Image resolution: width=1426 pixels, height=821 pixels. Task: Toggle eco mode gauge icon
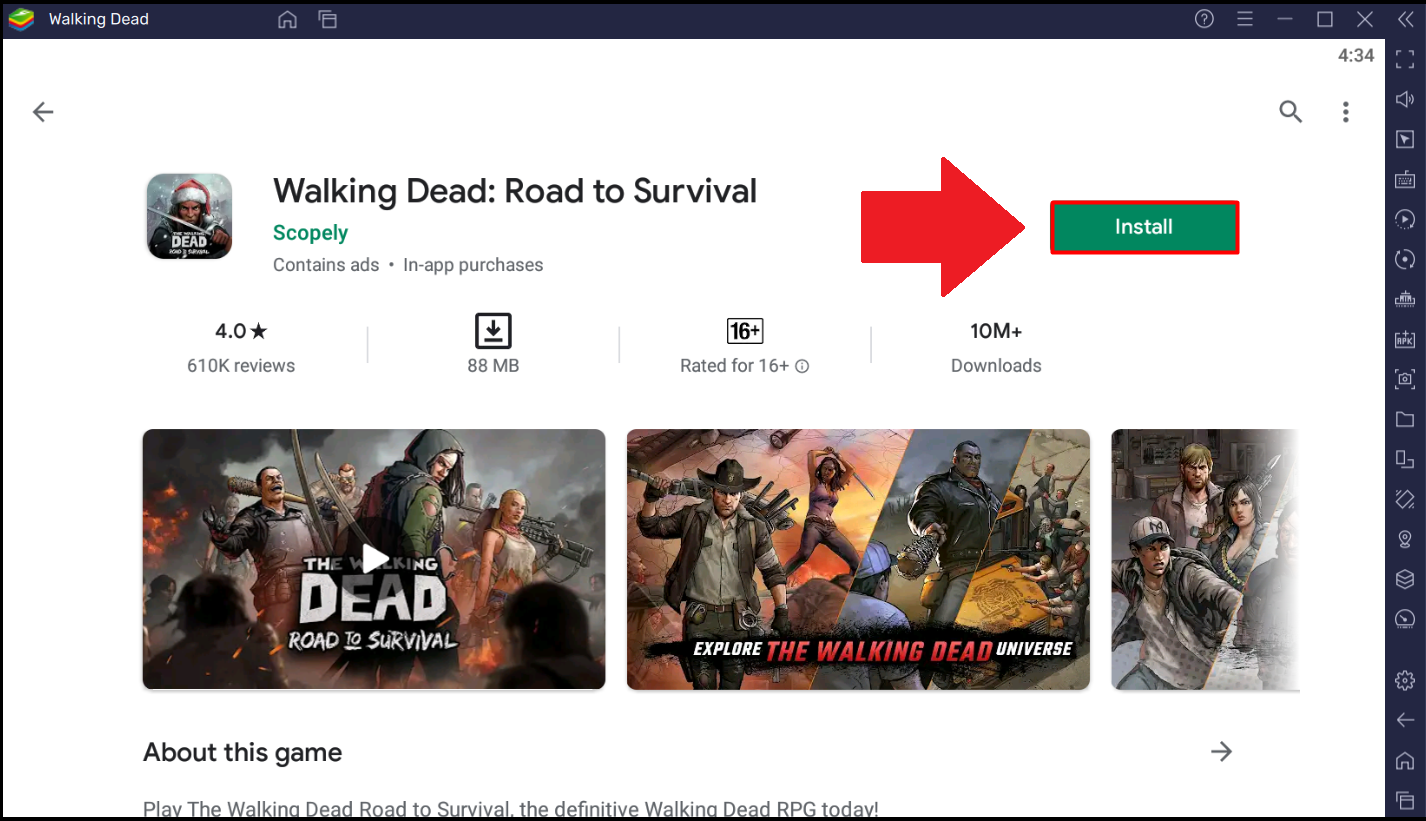pyautogui.click(x=1405, y=619)
